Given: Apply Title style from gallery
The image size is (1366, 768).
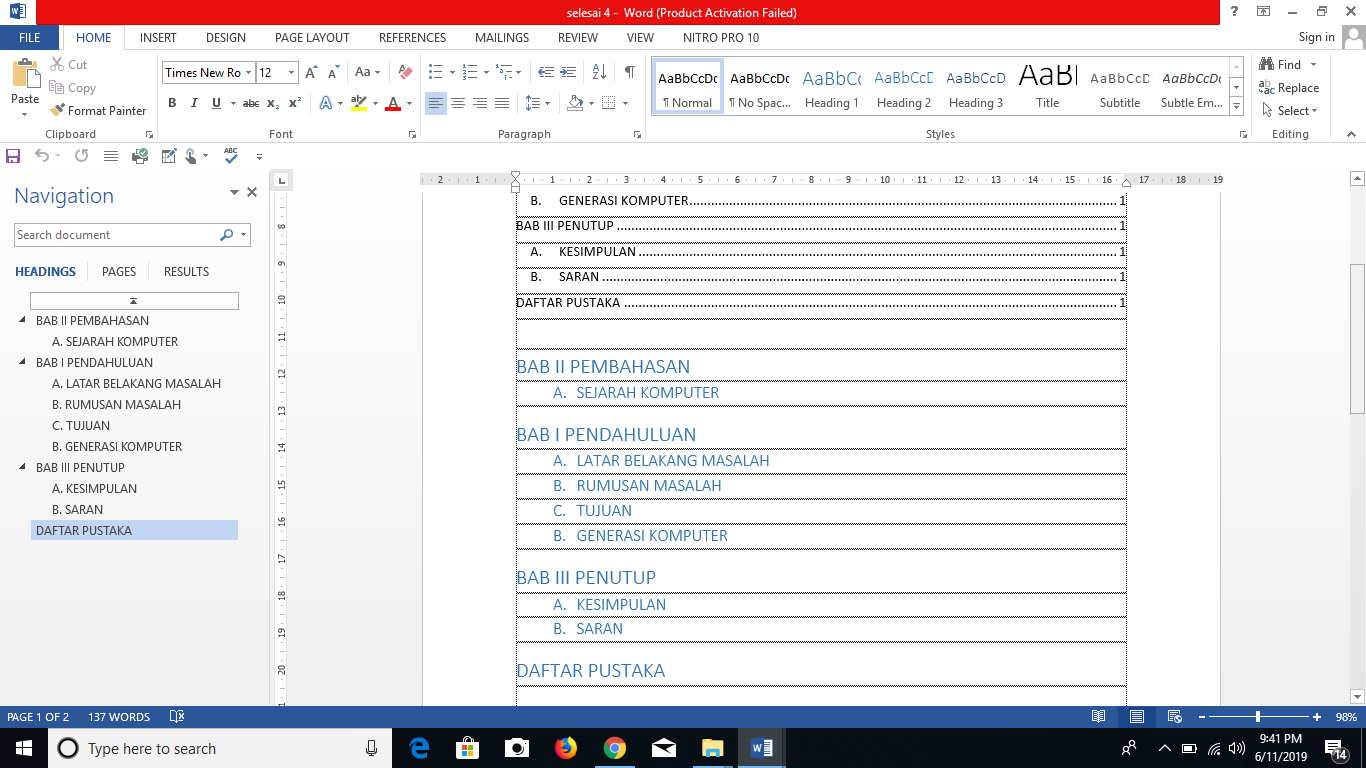Looking at the screenshot, I should [x=1048, y=86].
